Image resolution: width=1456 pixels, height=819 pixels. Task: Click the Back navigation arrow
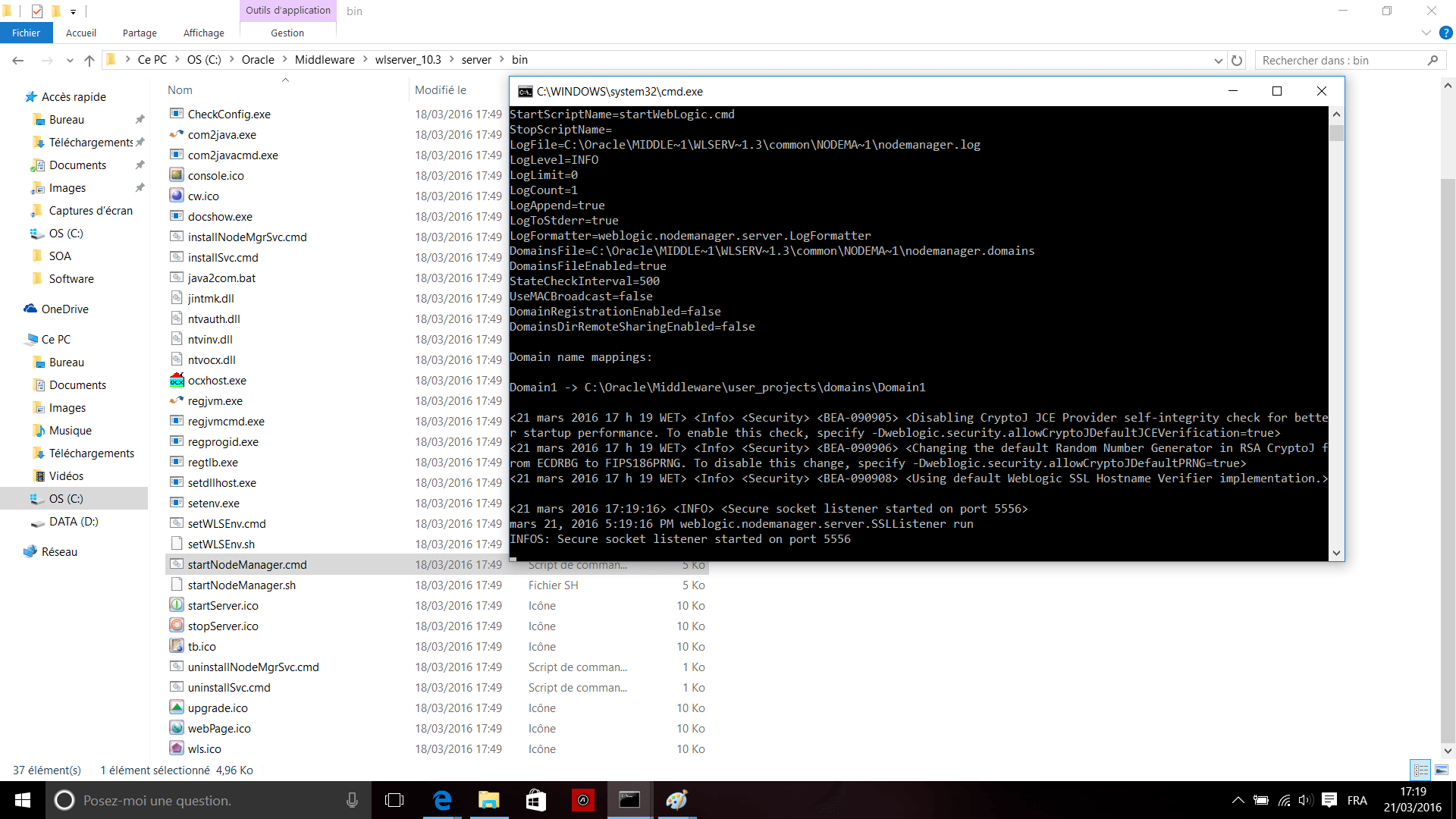[18, 60]
